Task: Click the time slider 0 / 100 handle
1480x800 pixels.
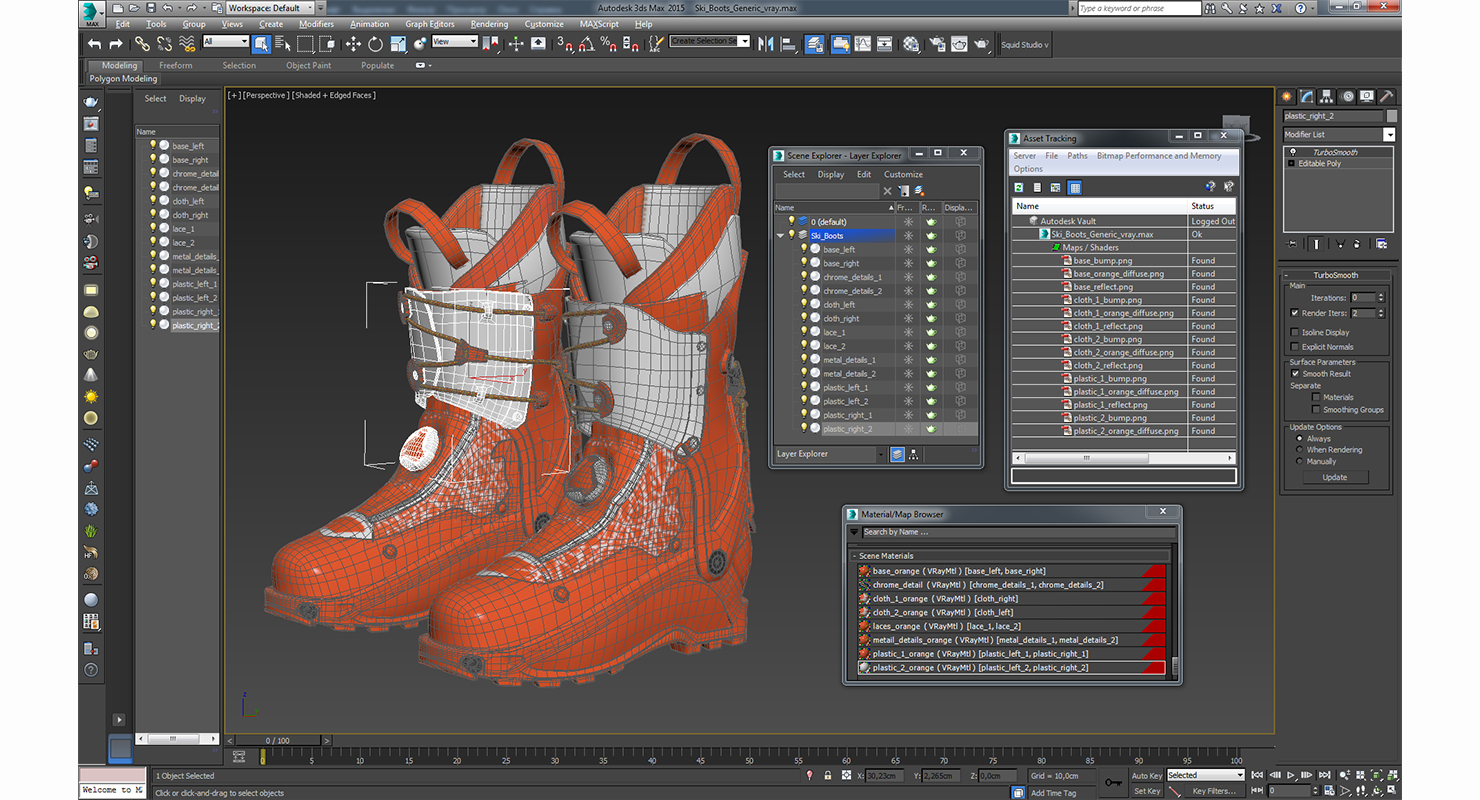Action: pos(277,740)
